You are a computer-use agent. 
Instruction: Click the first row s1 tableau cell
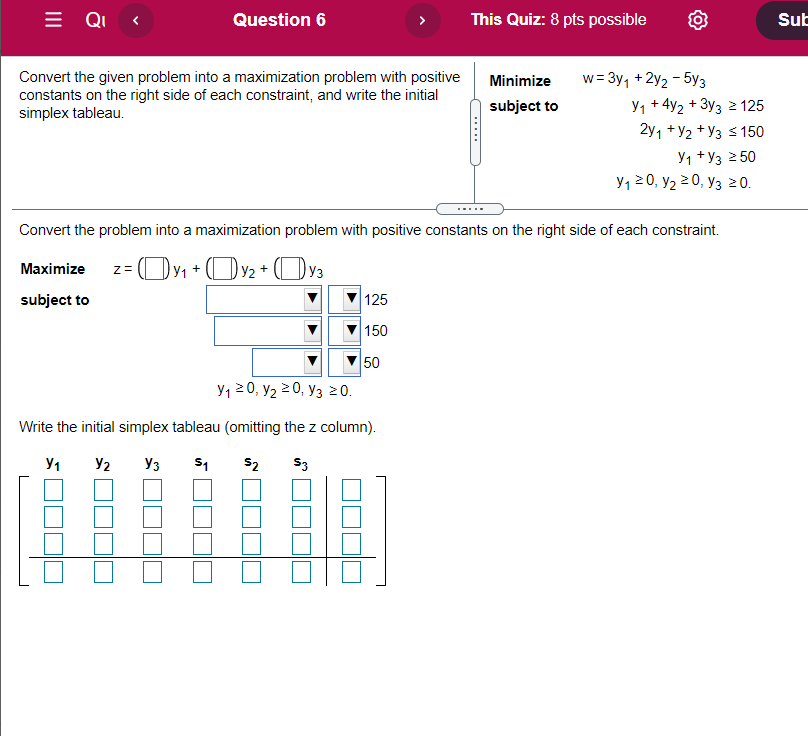tap(203, 490)
